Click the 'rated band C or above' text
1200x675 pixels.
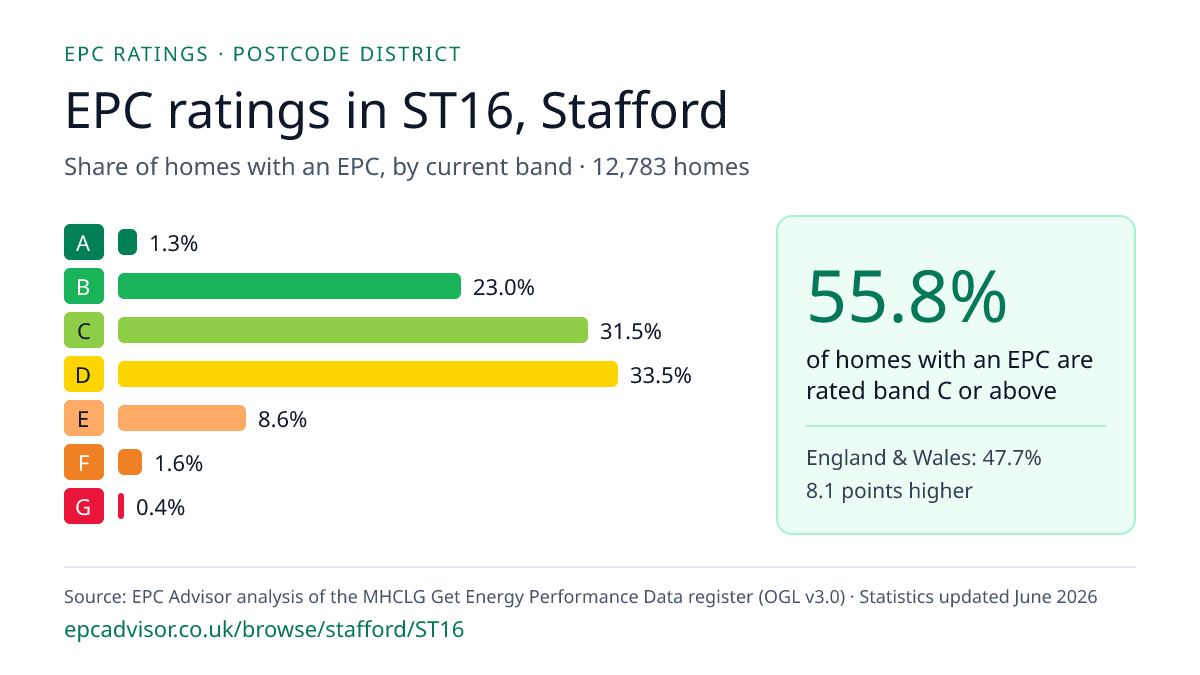pyautogui.click(x=931, y=390)
